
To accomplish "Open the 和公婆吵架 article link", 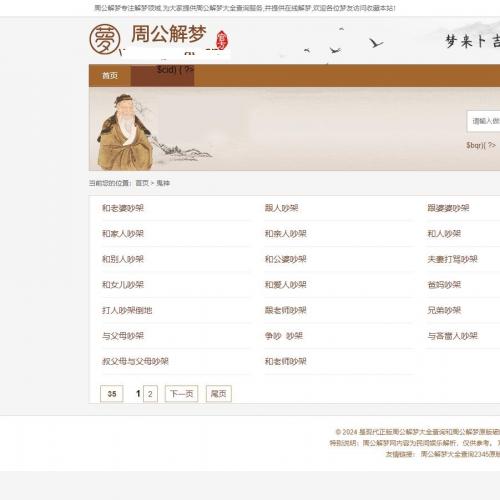I will point(285,259).
